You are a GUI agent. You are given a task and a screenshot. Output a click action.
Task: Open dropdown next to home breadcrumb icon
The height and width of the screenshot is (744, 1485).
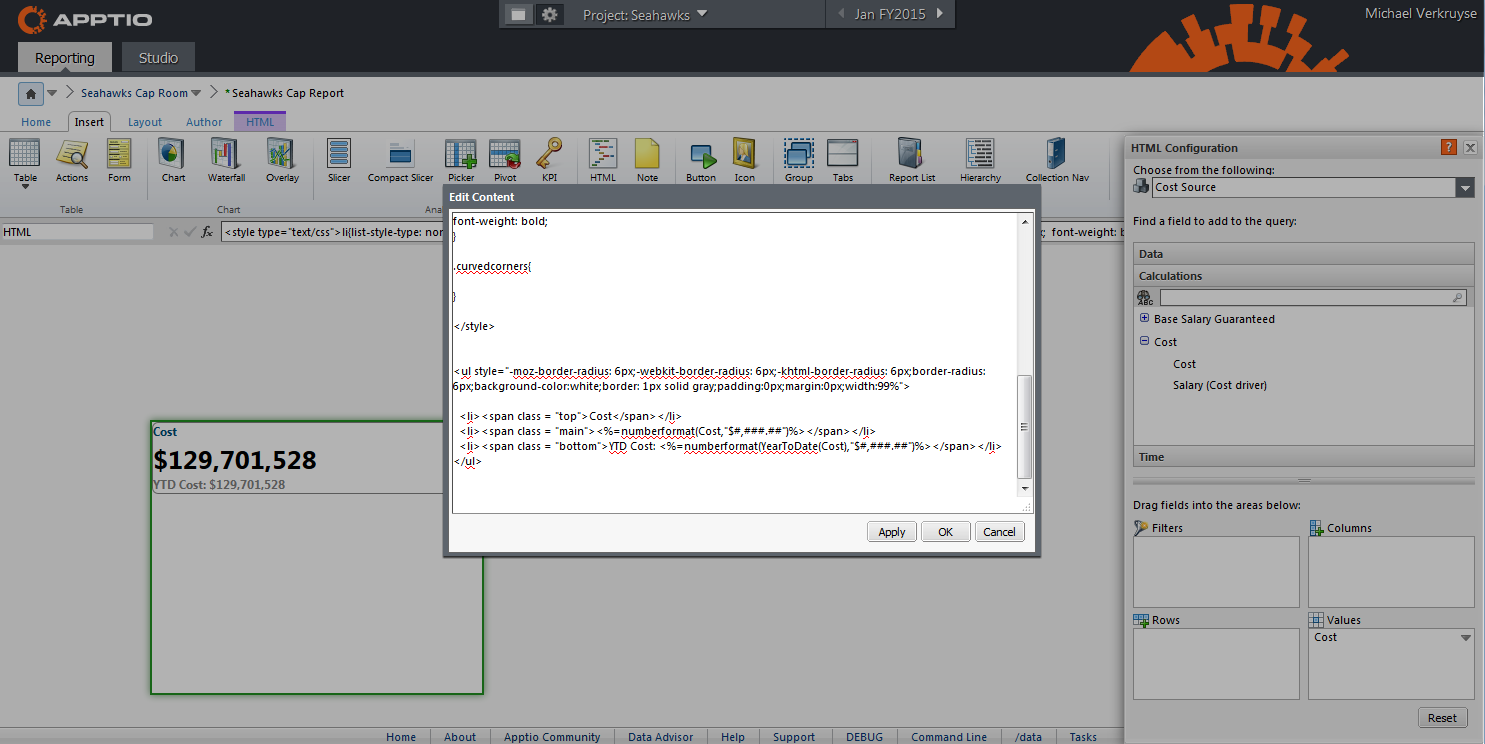pyautogui.click(x=52, y=93)
